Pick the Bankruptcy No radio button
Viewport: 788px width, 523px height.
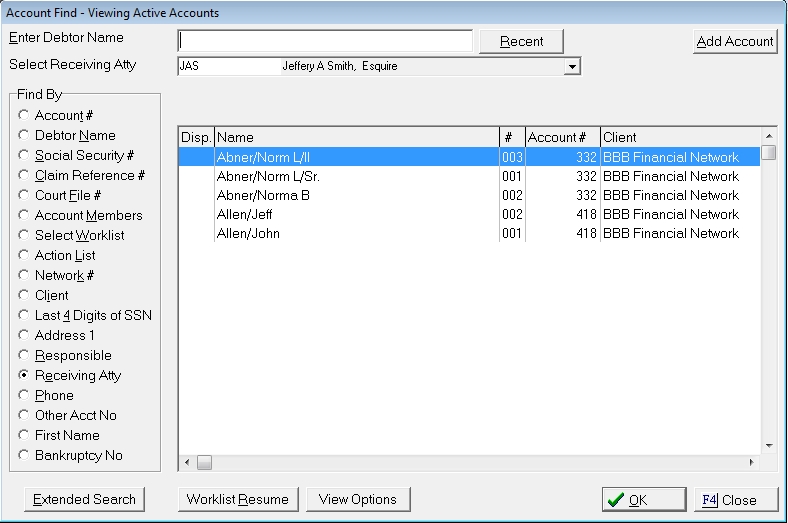point(24,456)
